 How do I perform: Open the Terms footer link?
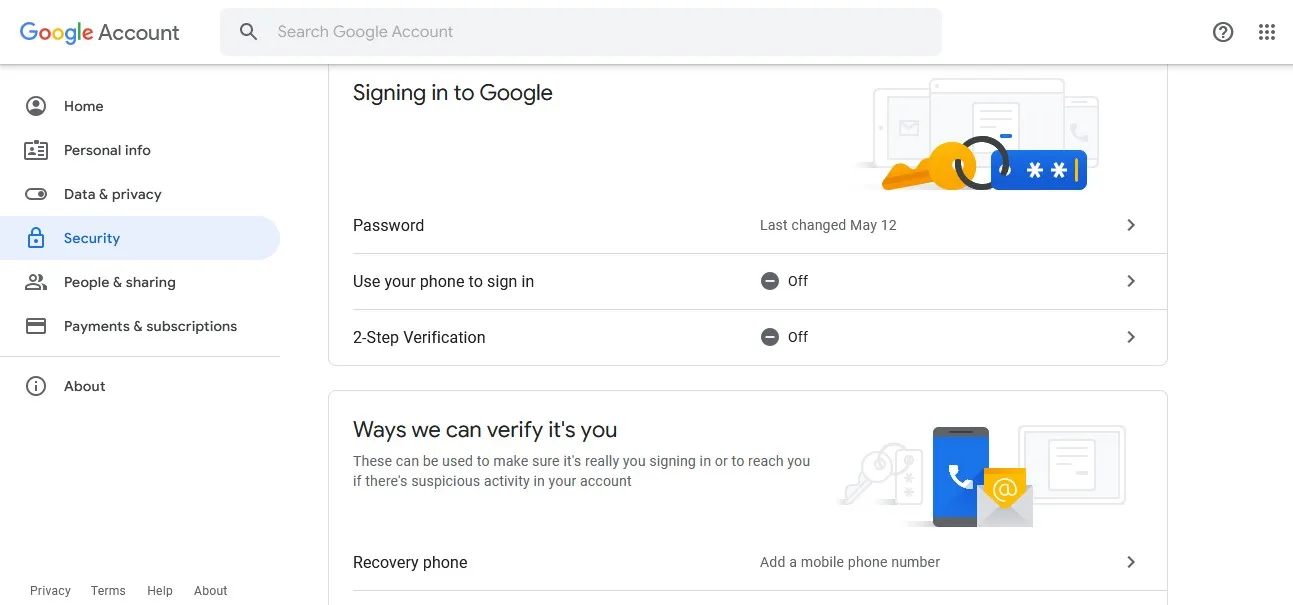click(x=108, y=591)
